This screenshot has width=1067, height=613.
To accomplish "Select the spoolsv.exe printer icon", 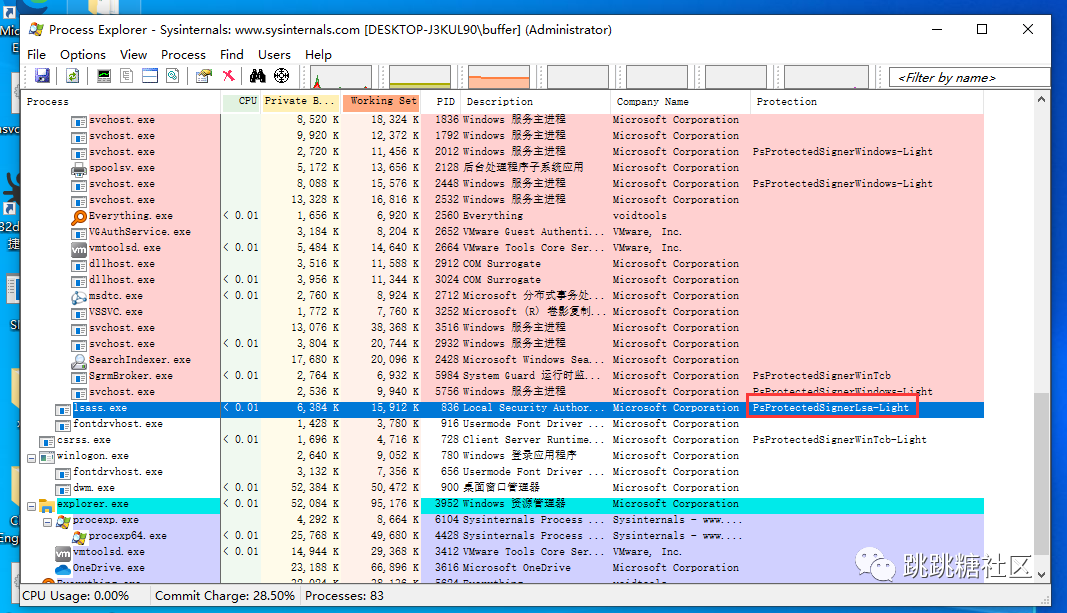I will (79, 169).
